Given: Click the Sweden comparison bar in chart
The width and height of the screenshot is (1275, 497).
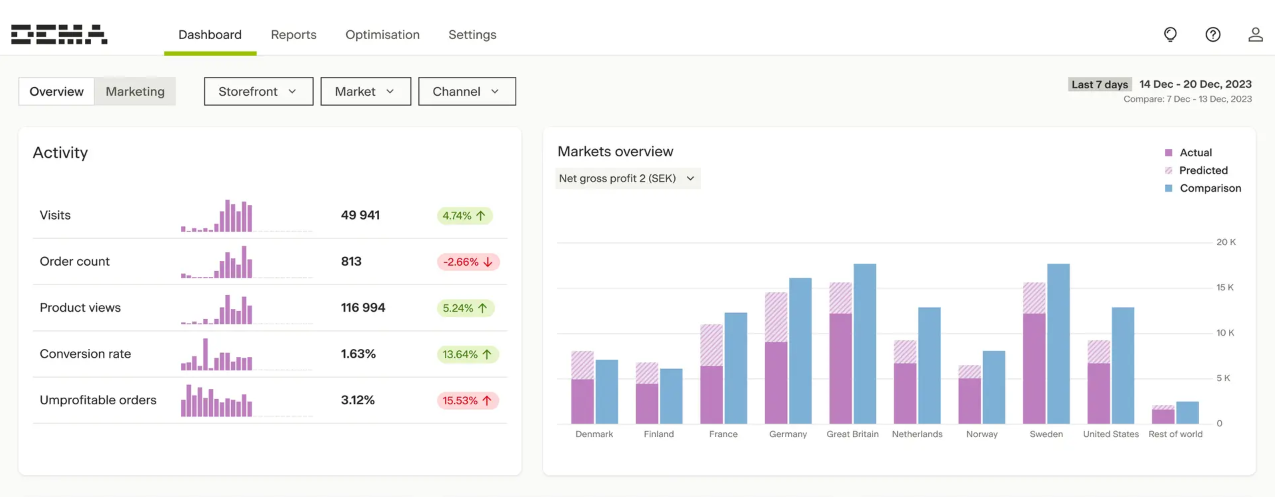Looking at the screenshot, I should click(1058, 343).
